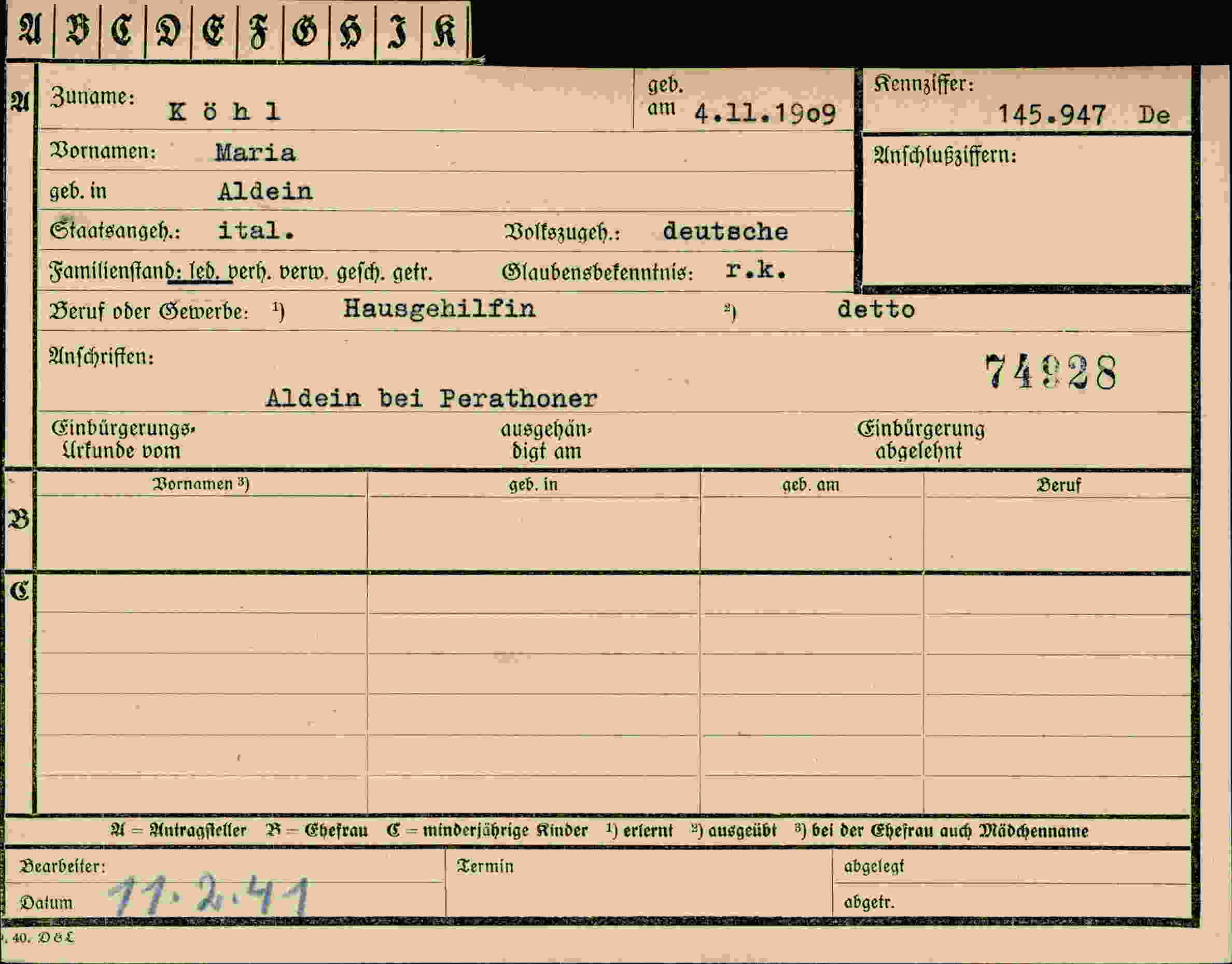The height and width of the screenshot is (964, 1232).
Task: Click the 'Anschlußziffern:' label
Action: click(x=945, y=154)
